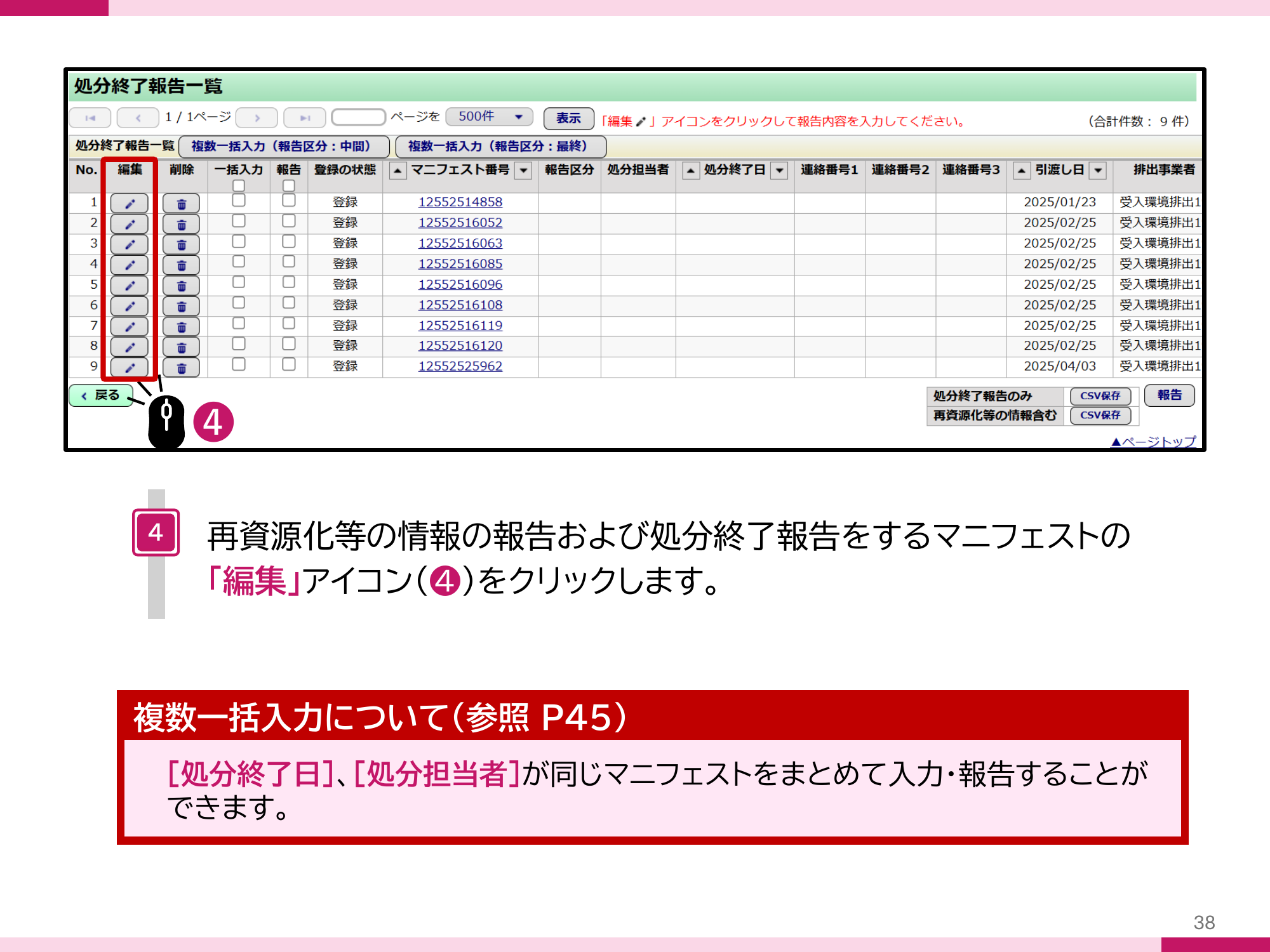Click the 表示 button
This screenshot has width=1270, height=952.
569,118
